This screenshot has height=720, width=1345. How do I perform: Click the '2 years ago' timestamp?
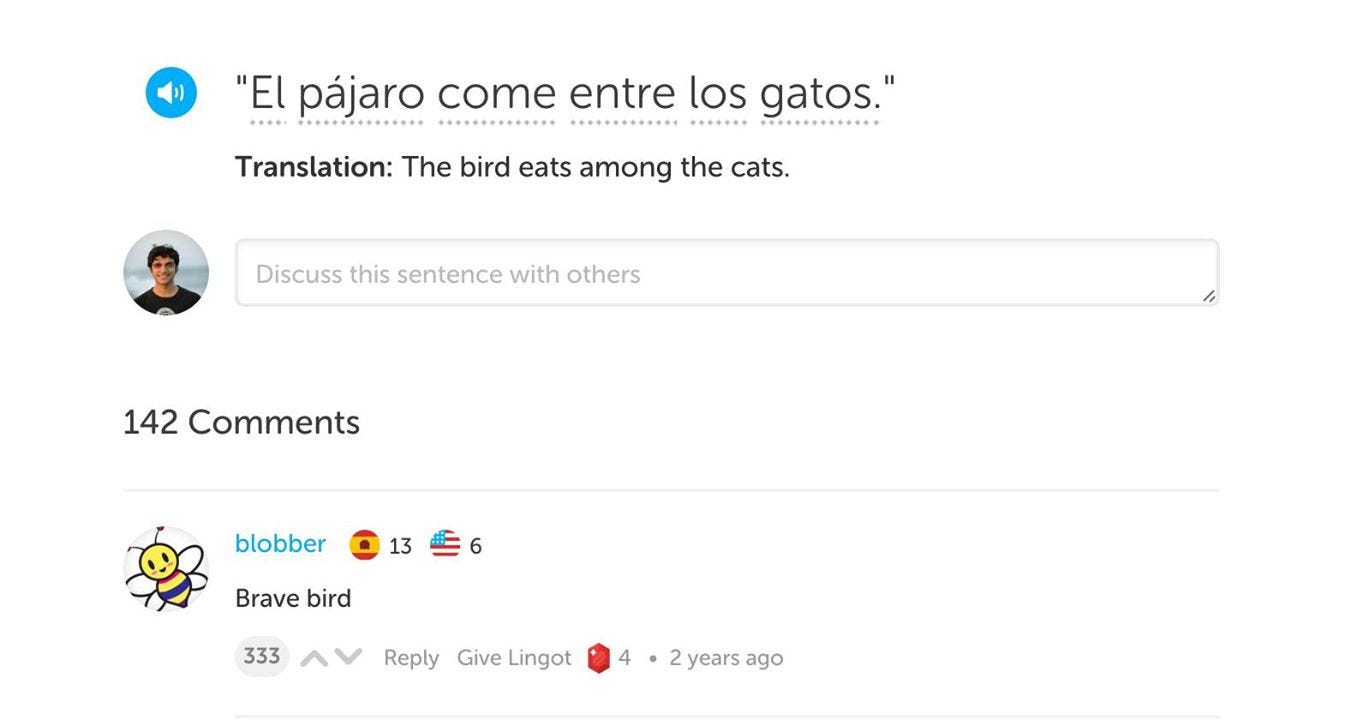pos(726,658)
